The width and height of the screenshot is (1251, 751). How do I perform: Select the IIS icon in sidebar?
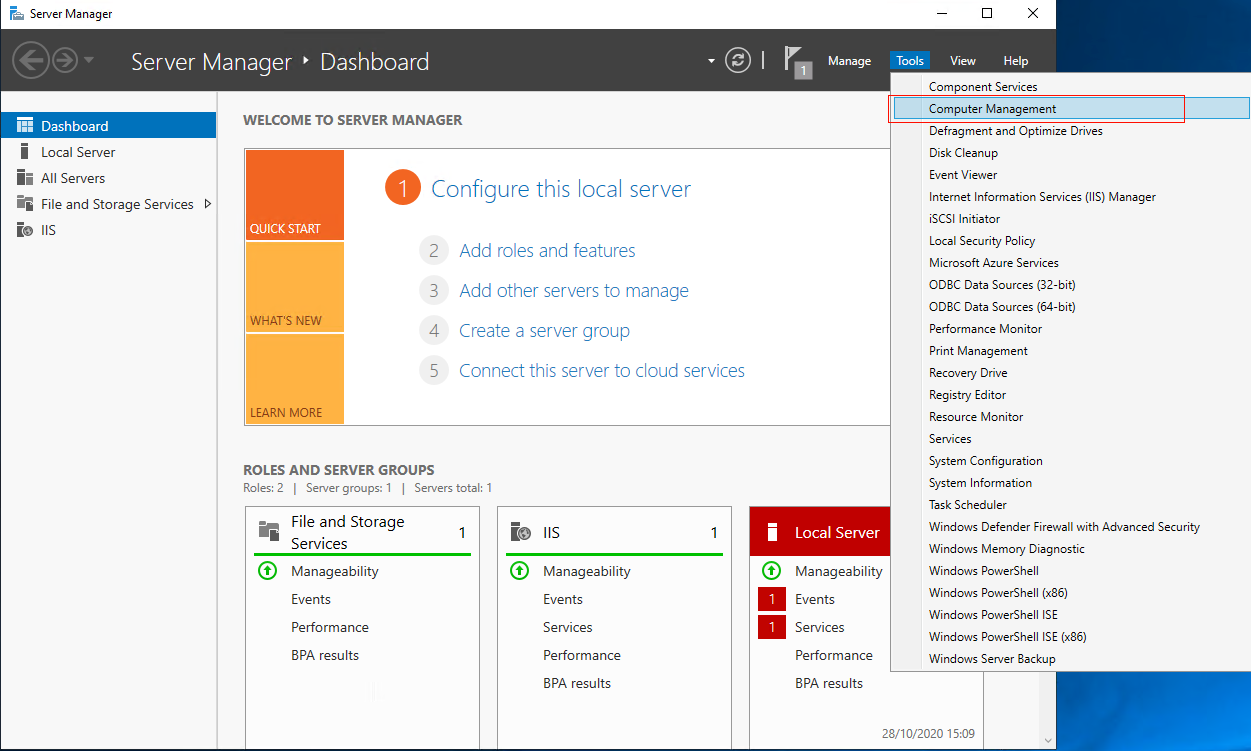tap(25, 230)
